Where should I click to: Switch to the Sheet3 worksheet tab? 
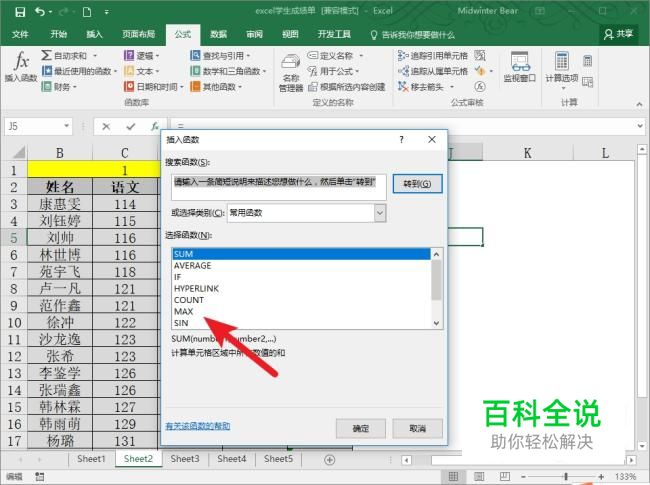click(185, 459)
